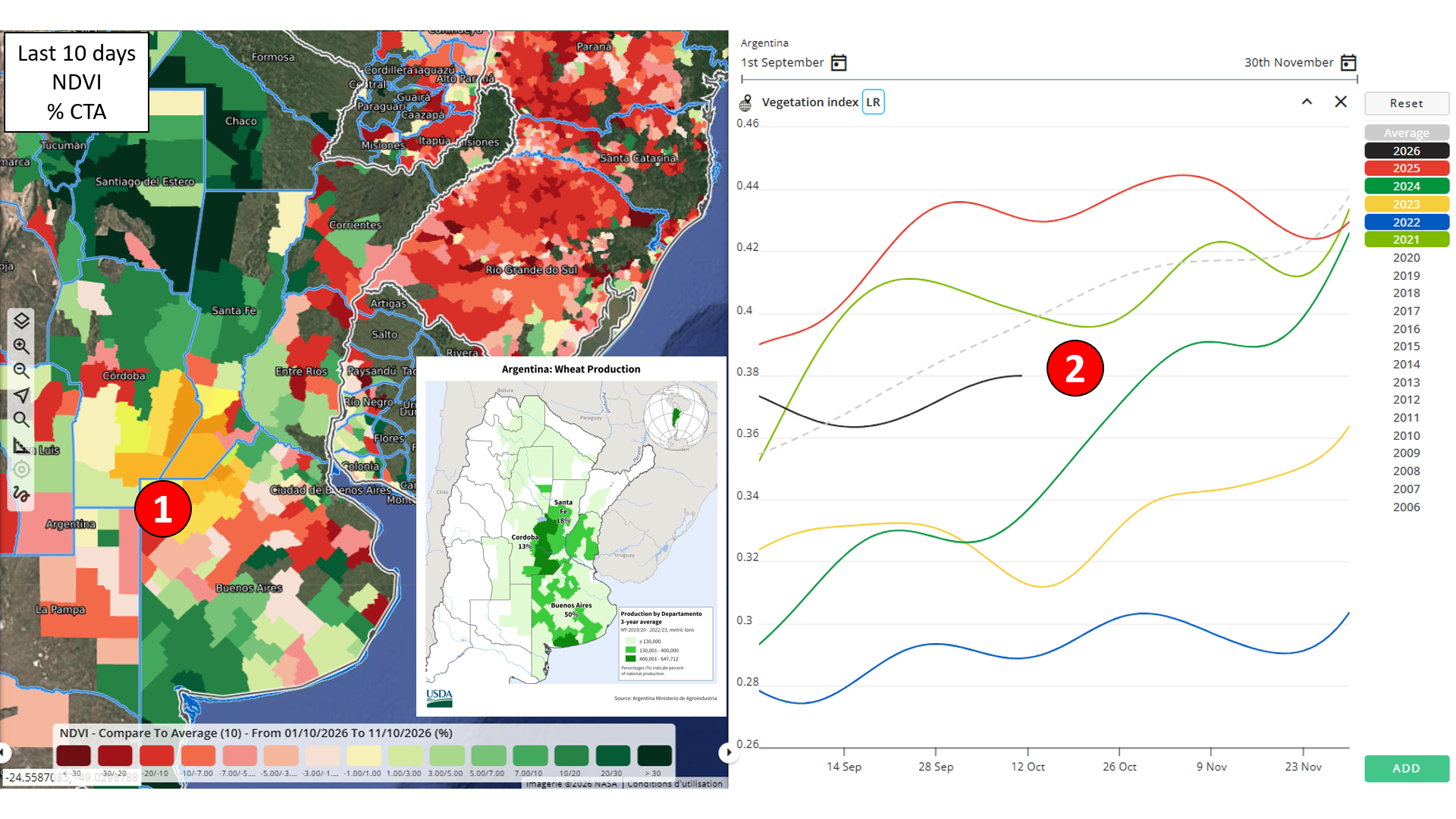Image resolution: width=1456 pixels, height=819 pixels.
Task: Click the vegetation index satellite icon
Action: tap(746, 102)
